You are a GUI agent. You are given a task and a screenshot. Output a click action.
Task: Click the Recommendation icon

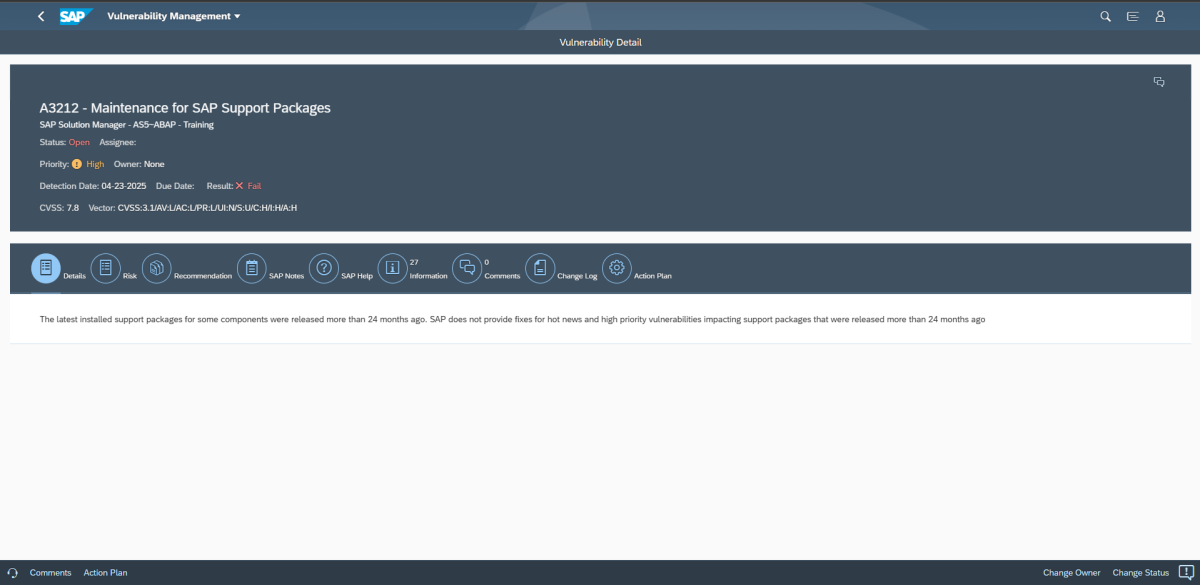tap(156, 268)
